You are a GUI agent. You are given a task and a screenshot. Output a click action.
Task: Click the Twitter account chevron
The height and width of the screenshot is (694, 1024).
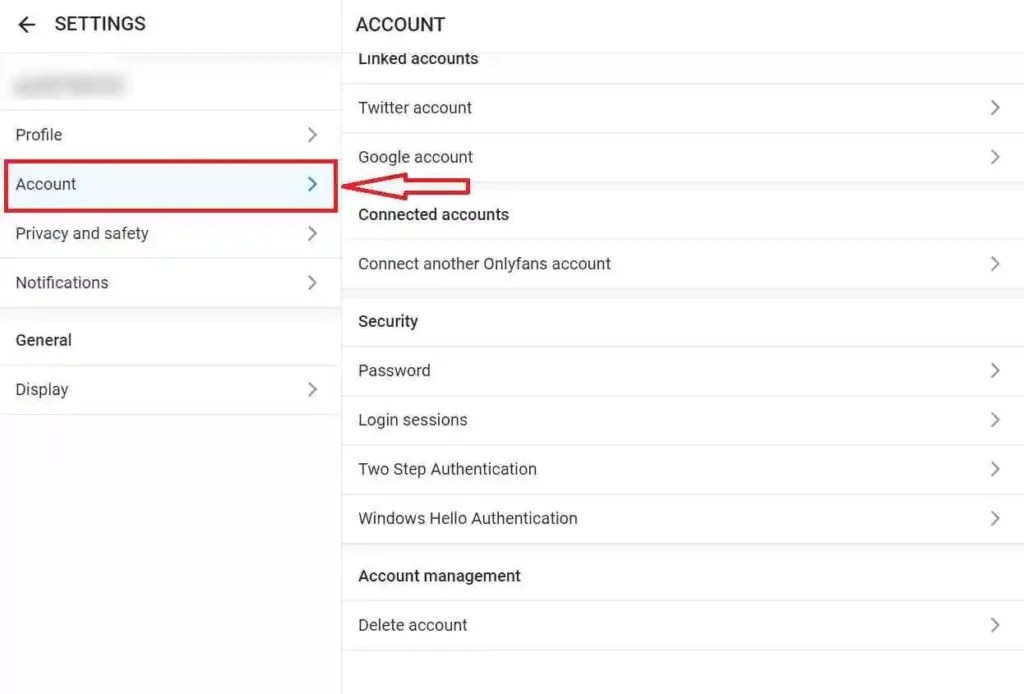(995, 108)
